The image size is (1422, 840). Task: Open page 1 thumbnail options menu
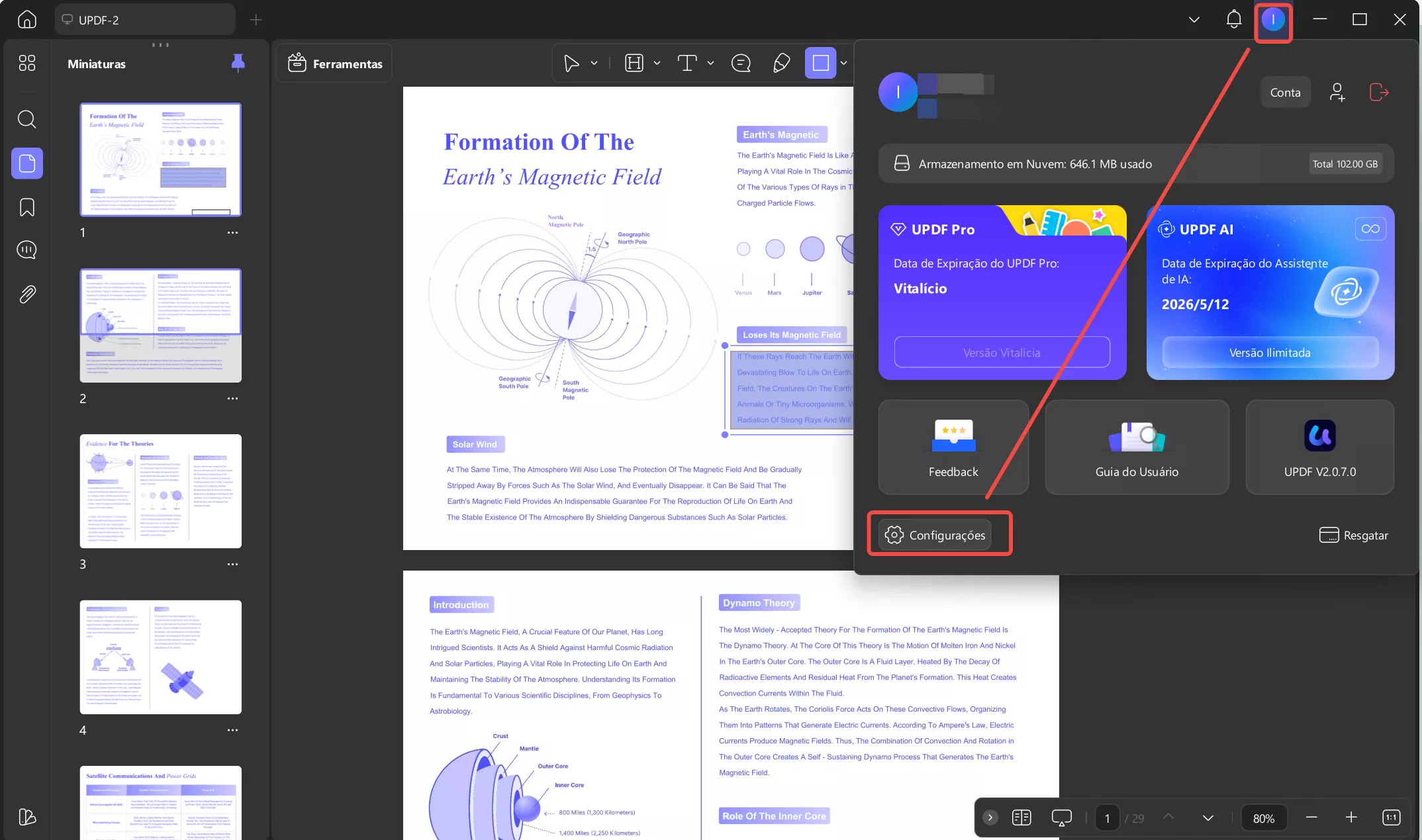coord(232,233)
